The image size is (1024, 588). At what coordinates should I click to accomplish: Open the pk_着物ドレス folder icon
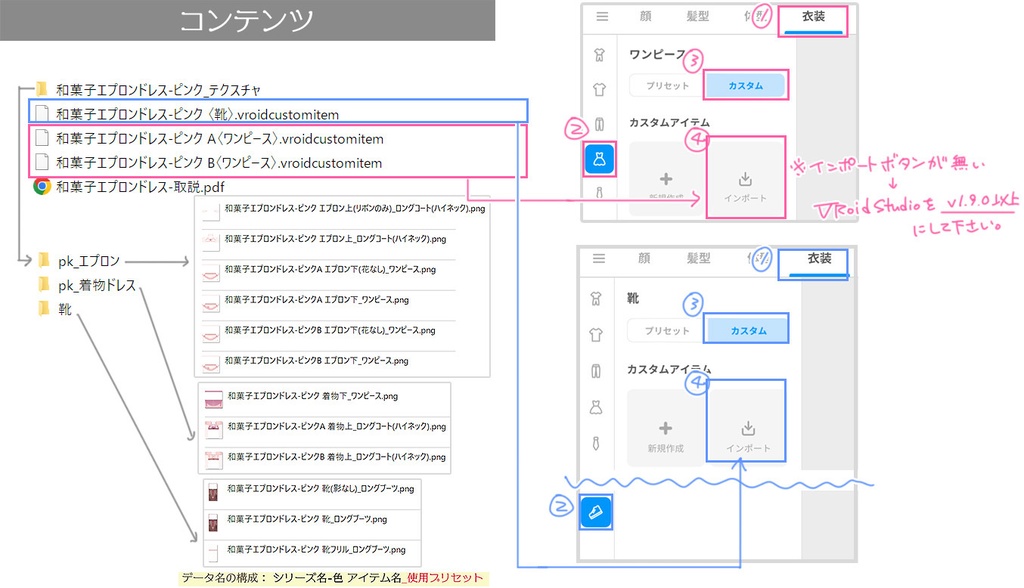click(x=44, y=284)
